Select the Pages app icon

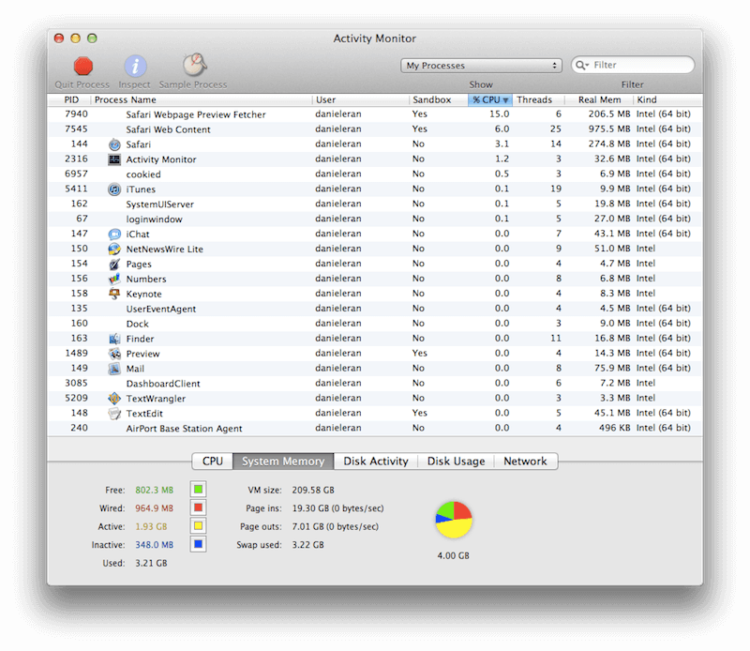(x=114, y=264)
